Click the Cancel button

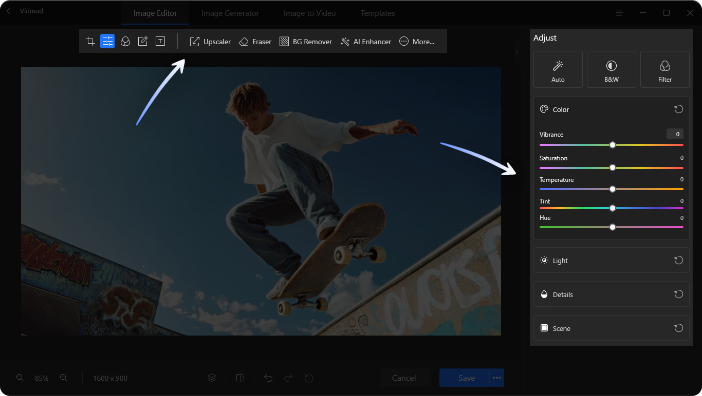coord(404,378)
